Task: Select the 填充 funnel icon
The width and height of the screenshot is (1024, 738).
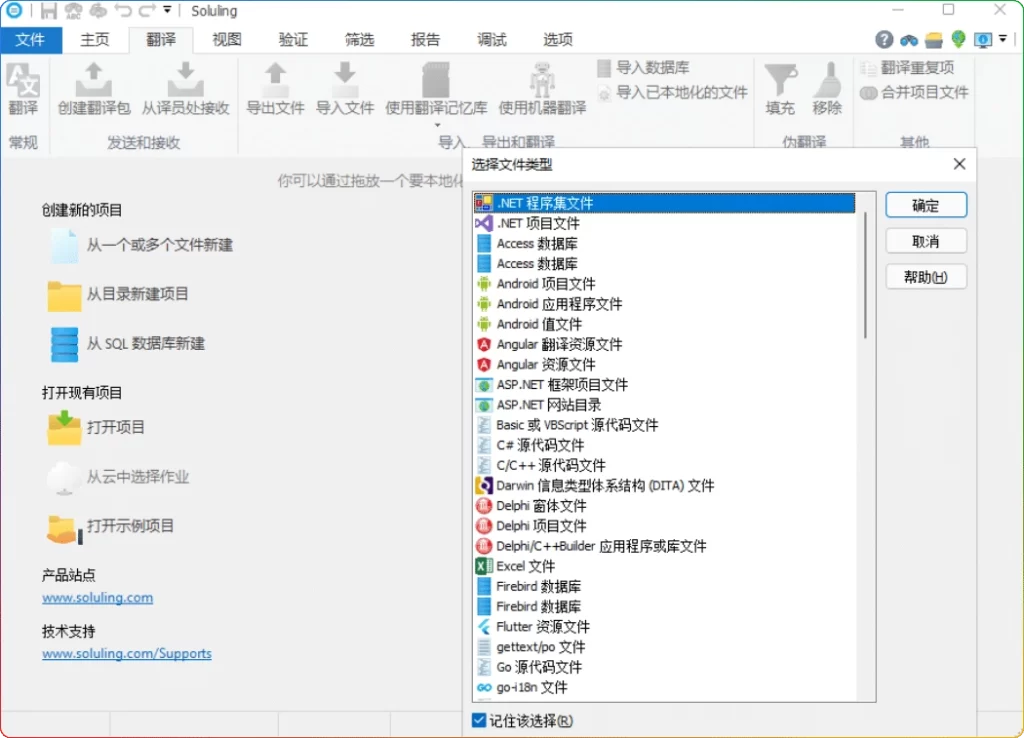Action: [780, 86]
